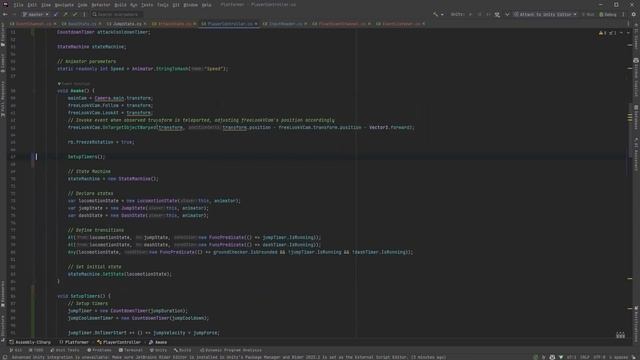Switch to the InputReader.cs tab
Image resolution: width=640 pixels, height=360 pixels.
(285, 24)
